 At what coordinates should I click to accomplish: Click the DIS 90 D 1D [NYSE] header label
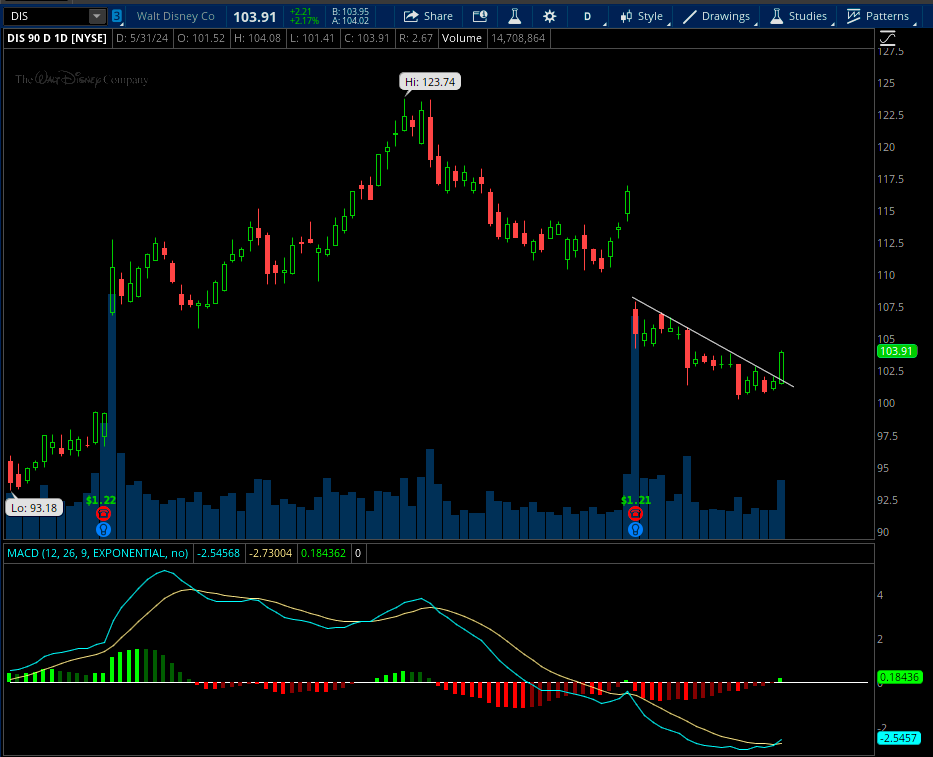pos(57,38)
